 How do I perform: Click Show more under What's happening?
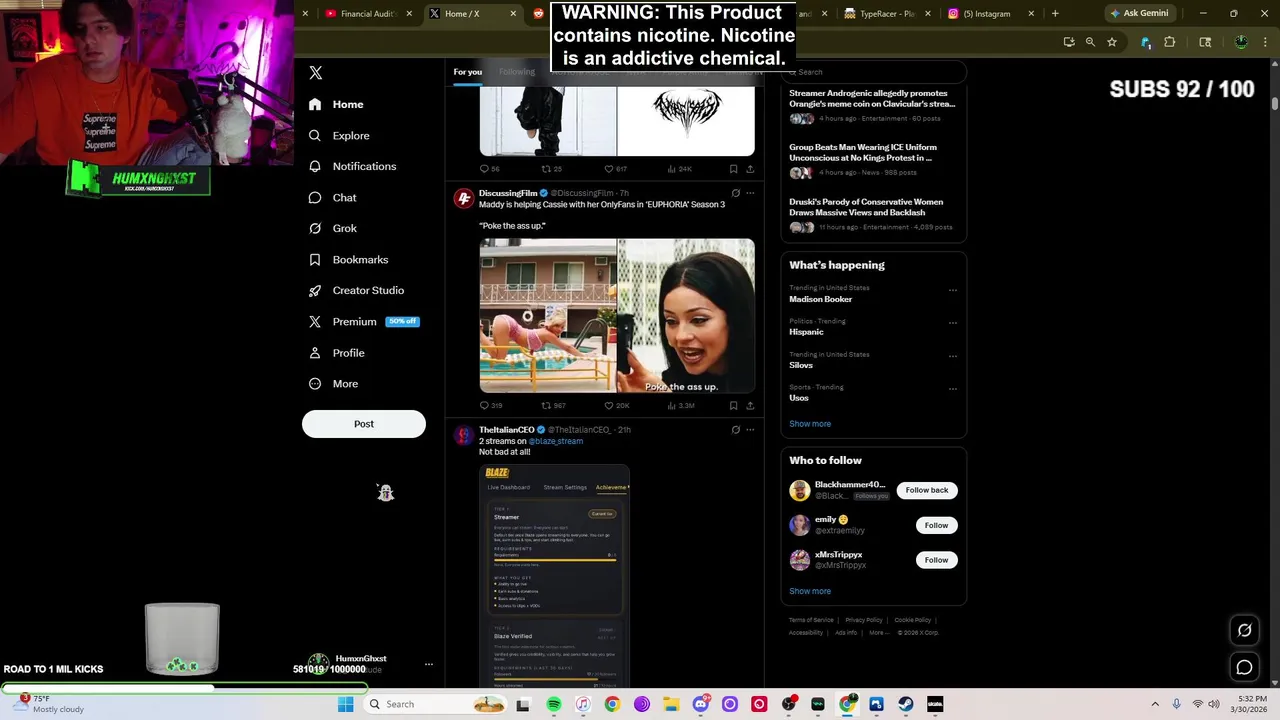pyautogui.click(x=810, y=424)
